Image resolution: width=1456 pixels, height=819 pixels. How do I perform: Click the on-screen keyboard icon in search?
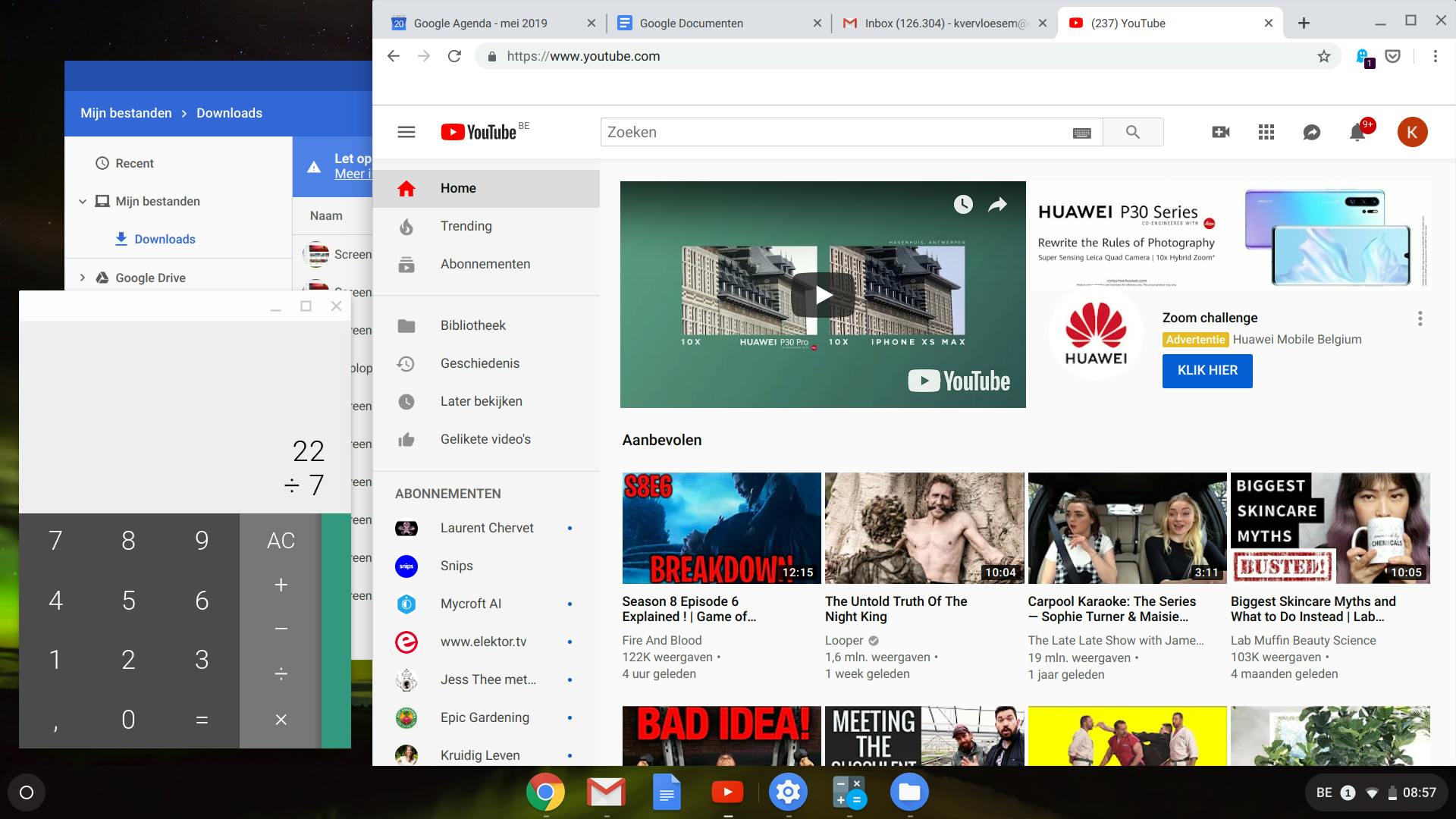[x=1082, y=133]
